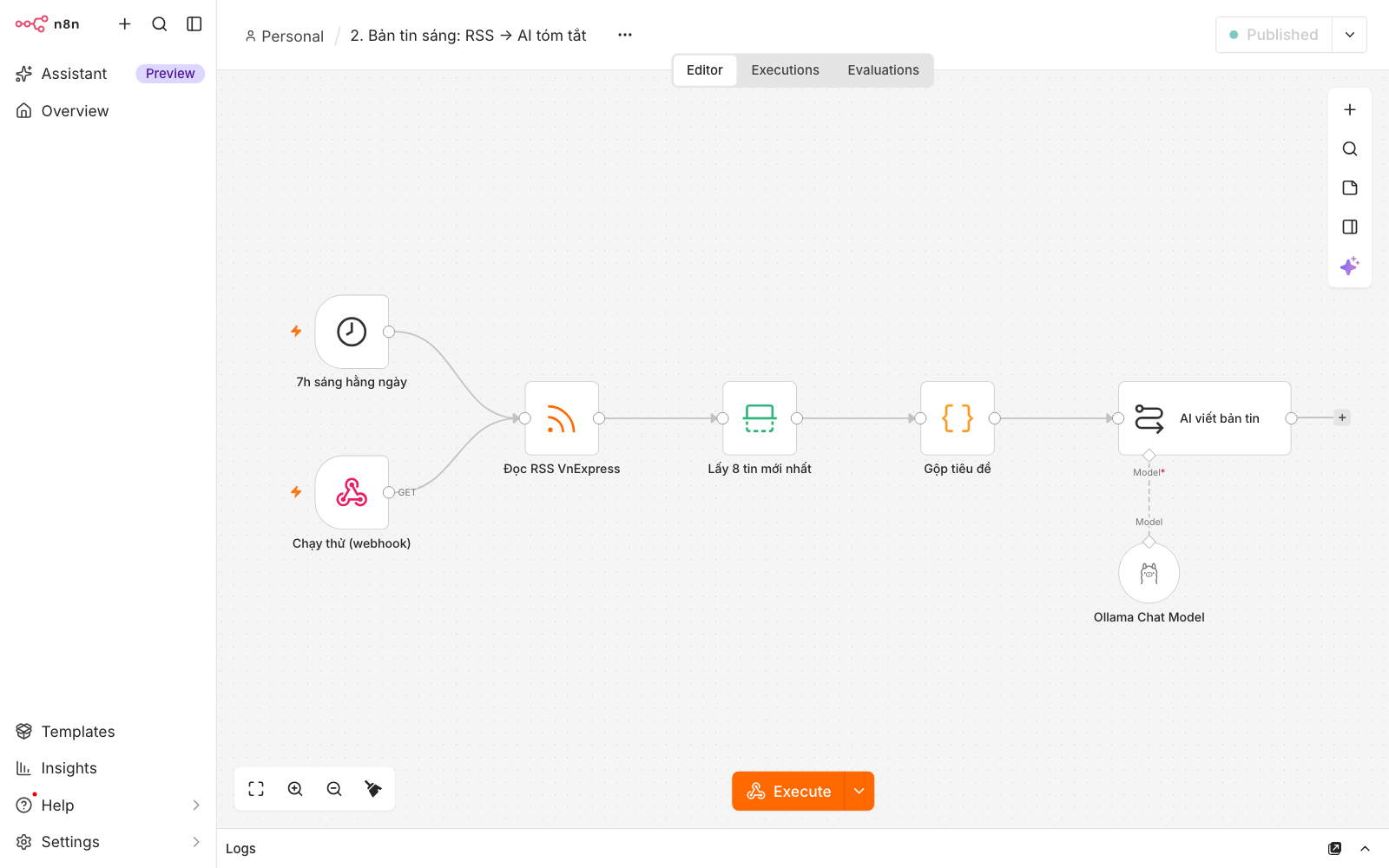1389x868 pixels.
Task: Pop out the Logs panel
Action: tap(1334, 849)
